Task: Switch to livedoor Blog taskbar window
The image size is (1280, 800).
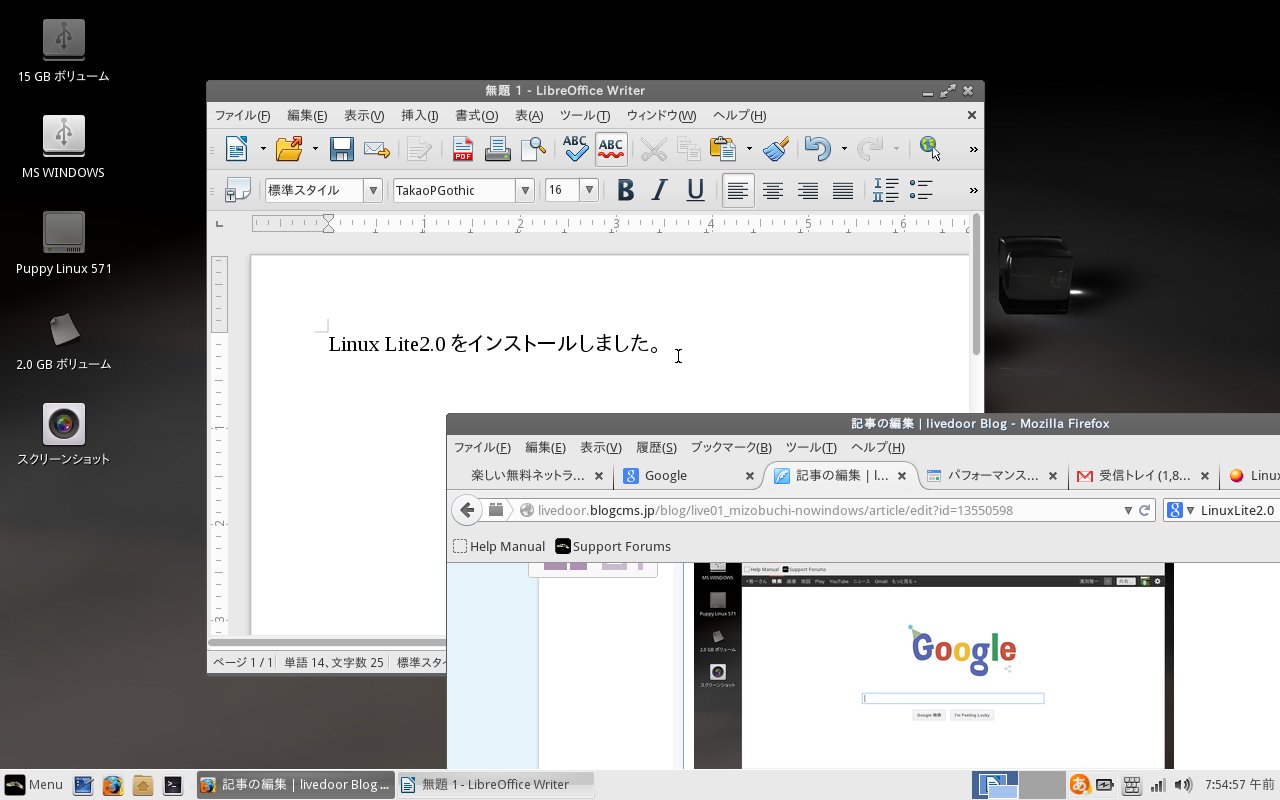Action: point(294,785)
